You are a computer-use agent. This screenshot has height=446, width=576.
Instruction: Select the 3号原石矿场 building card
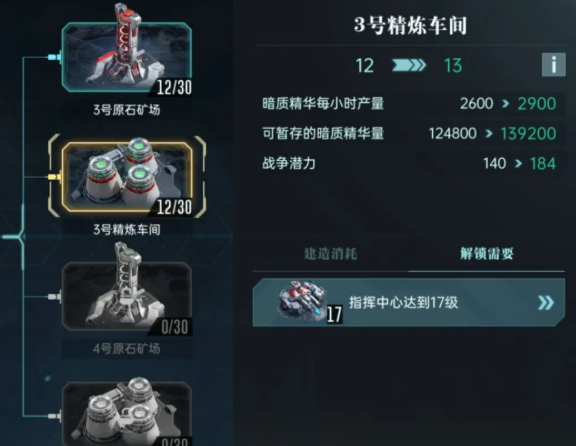click(x=127, y=57)
